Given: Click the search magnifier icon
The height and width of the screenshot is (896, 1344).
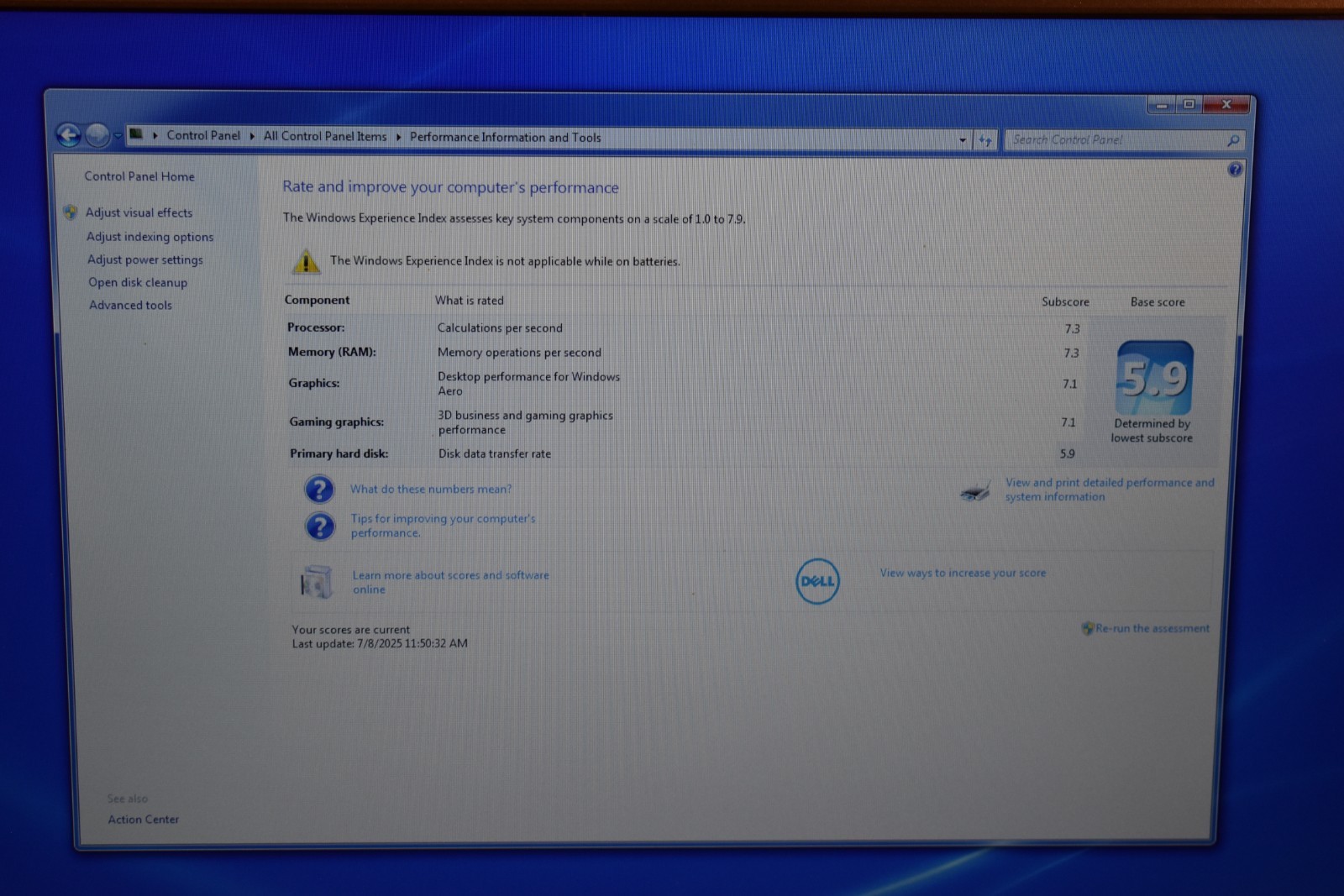Looking at the screenshot, I should coord(1233,141).
